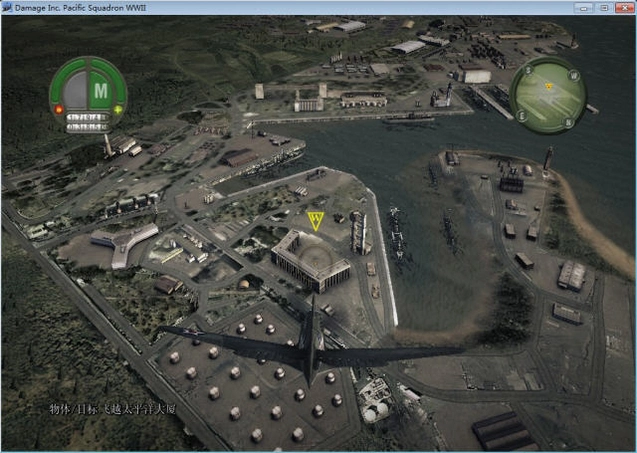The width and height of the screenshot is (637, 453).
Task: Click the Damage Inc. Pacific Squadron title text
Action: tap(80, 8)
